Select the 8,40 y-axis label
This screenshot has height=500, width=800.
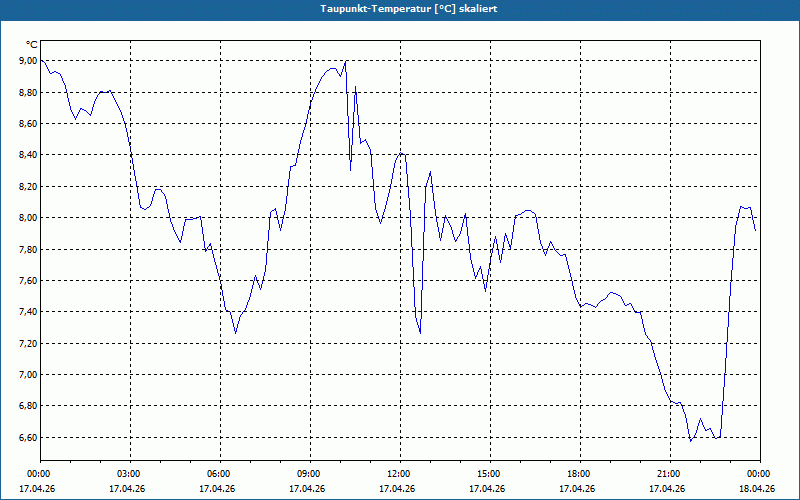[29, 155]
